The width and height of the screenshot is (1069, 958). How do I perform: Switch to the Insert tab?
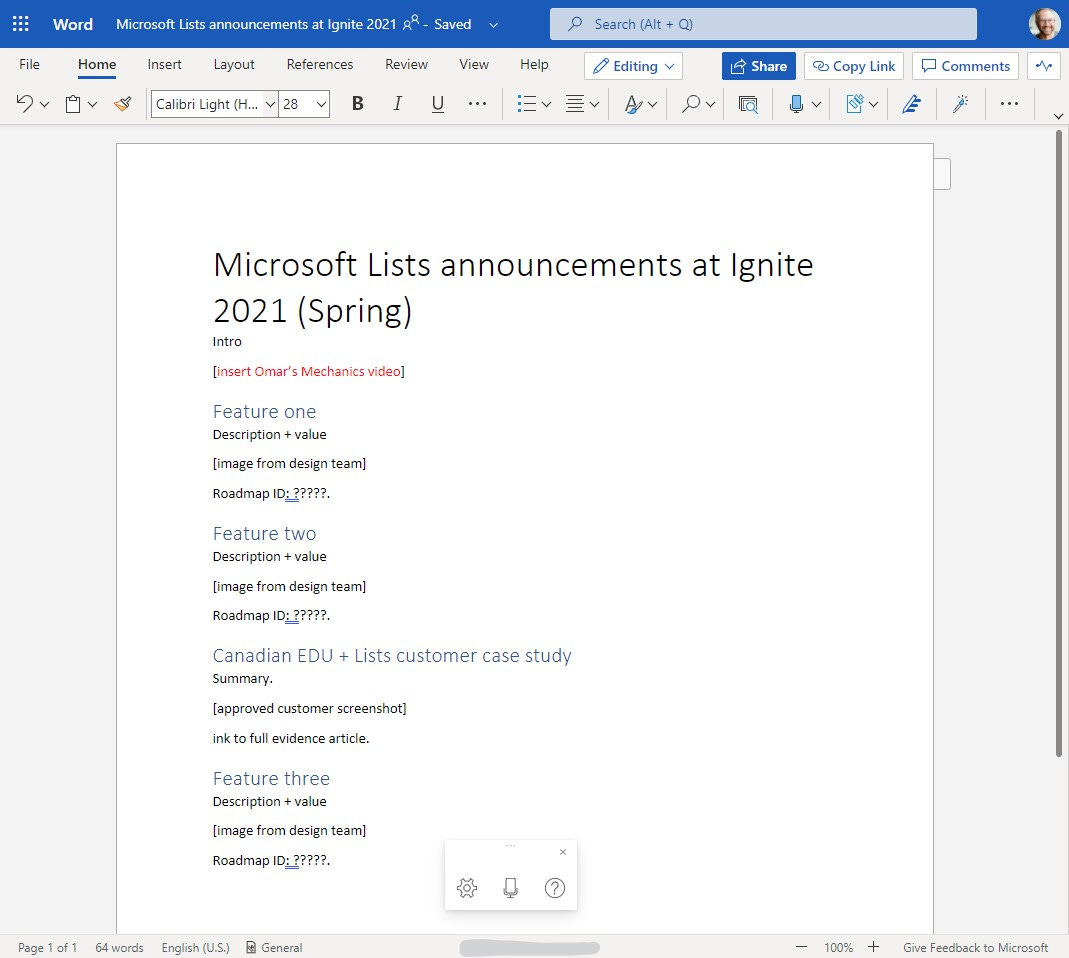pos(164,64)
